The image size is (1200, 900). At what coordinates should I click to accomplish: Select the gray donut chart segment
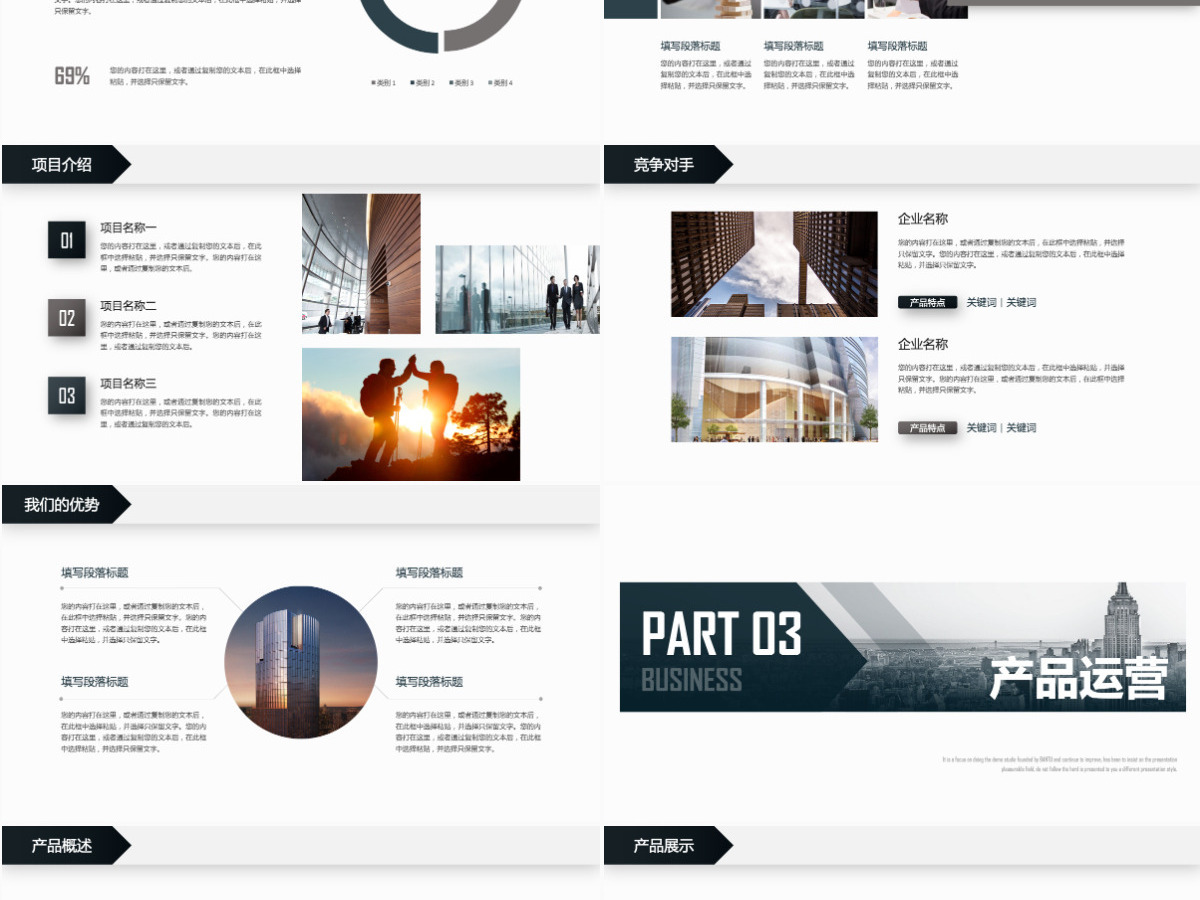tap(484, 26)
